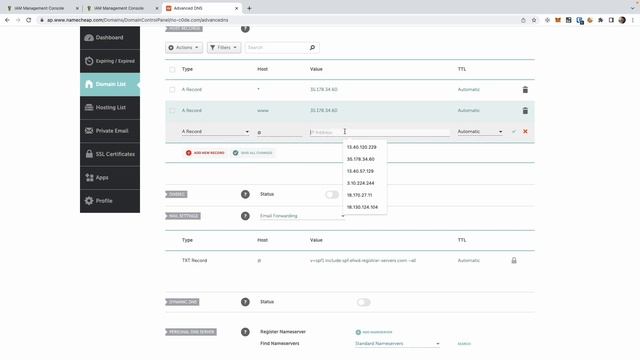Viewport: 640px width, 360px height.
Task: Check the www A Record checkbox
Action: 172,111
